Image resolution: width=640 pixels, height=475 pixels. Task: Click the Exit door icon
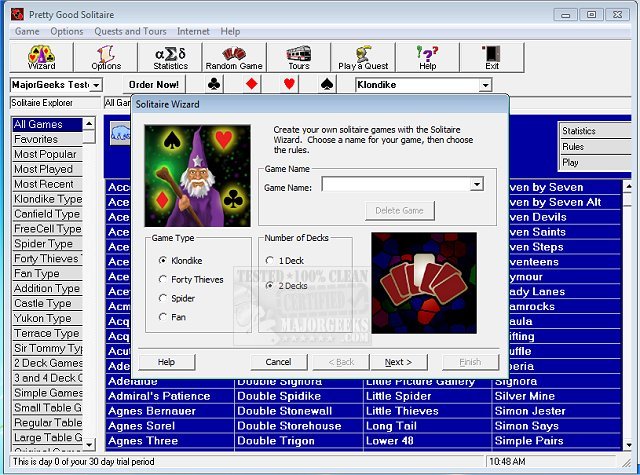click(491, 58)
